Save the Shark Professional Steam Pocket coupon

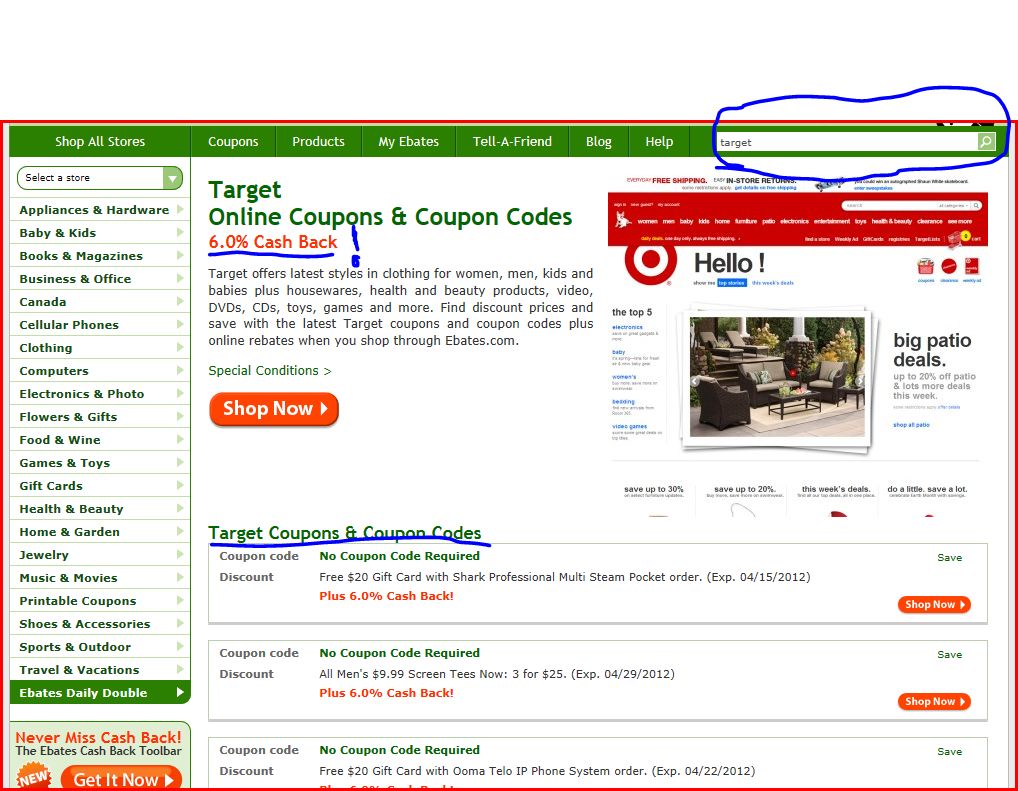coord(949,557)
